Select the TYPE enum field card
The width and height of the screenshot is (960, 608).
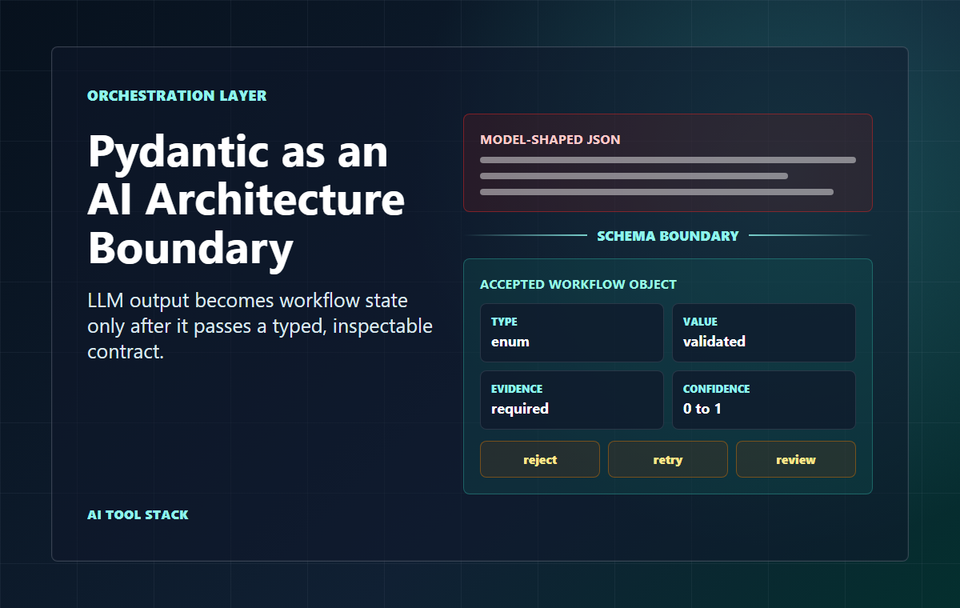(571, 332)
